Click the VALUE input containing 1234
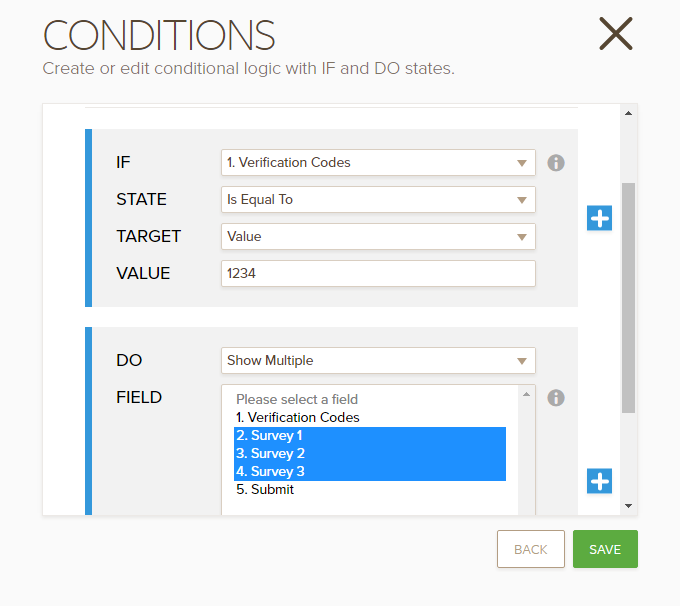This screenshot has height=606, width=680. (x=378, y=273)
